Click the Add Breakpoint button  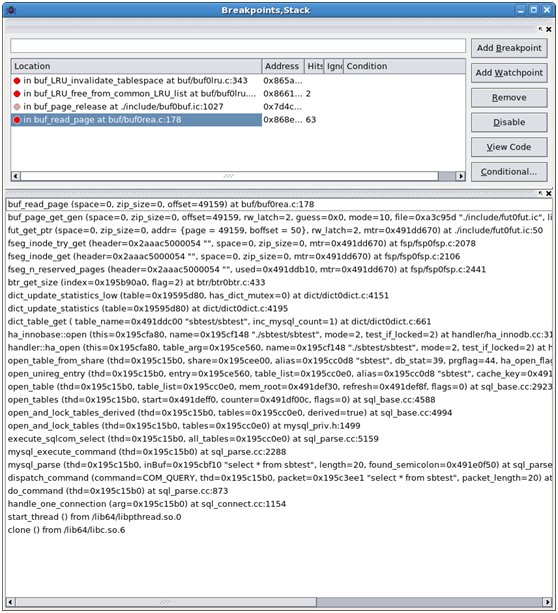(509, 48)
